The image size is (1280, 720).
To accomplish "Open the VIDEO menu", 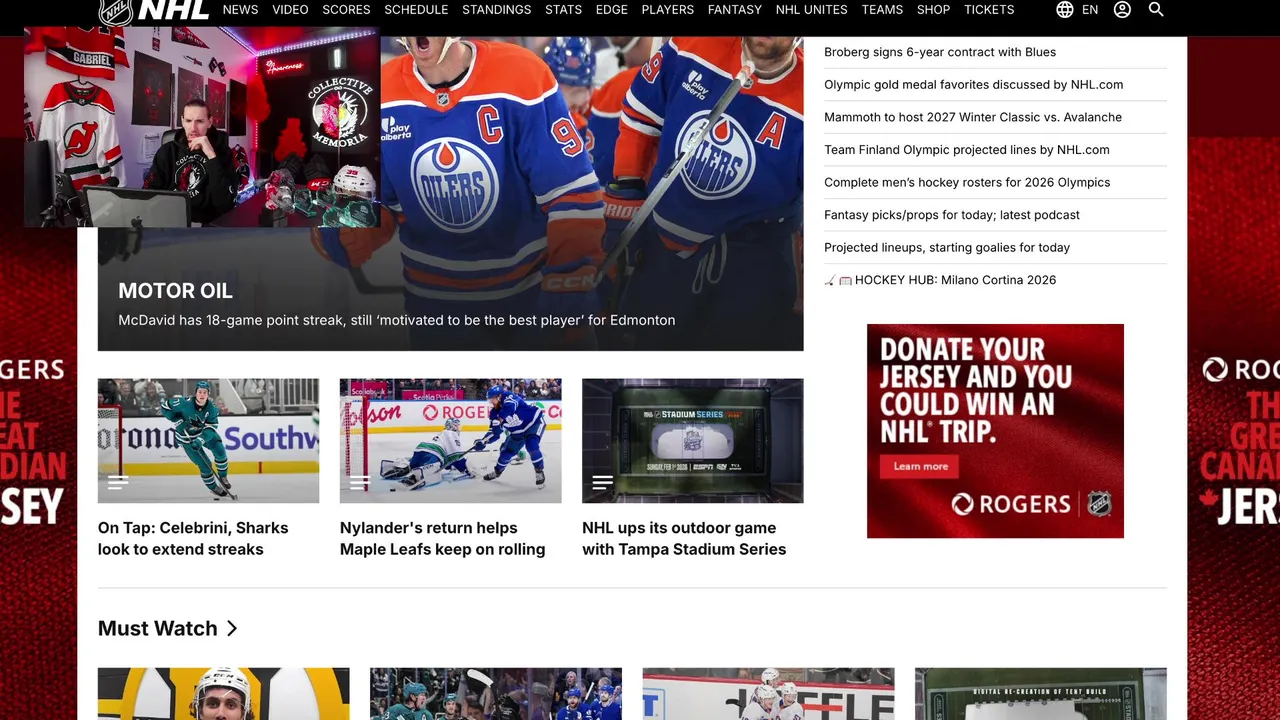I will tap(290, 10).
